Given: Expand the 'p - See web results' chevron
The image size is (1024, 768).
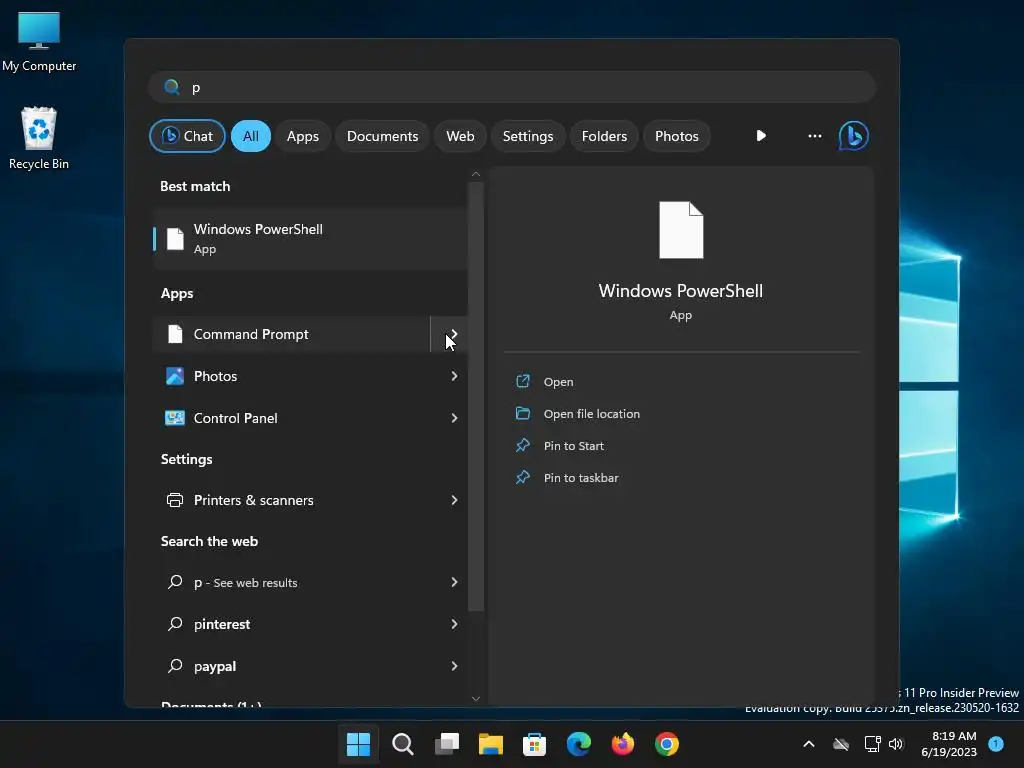Looking at the screenshot, I should tap(454, 582).
